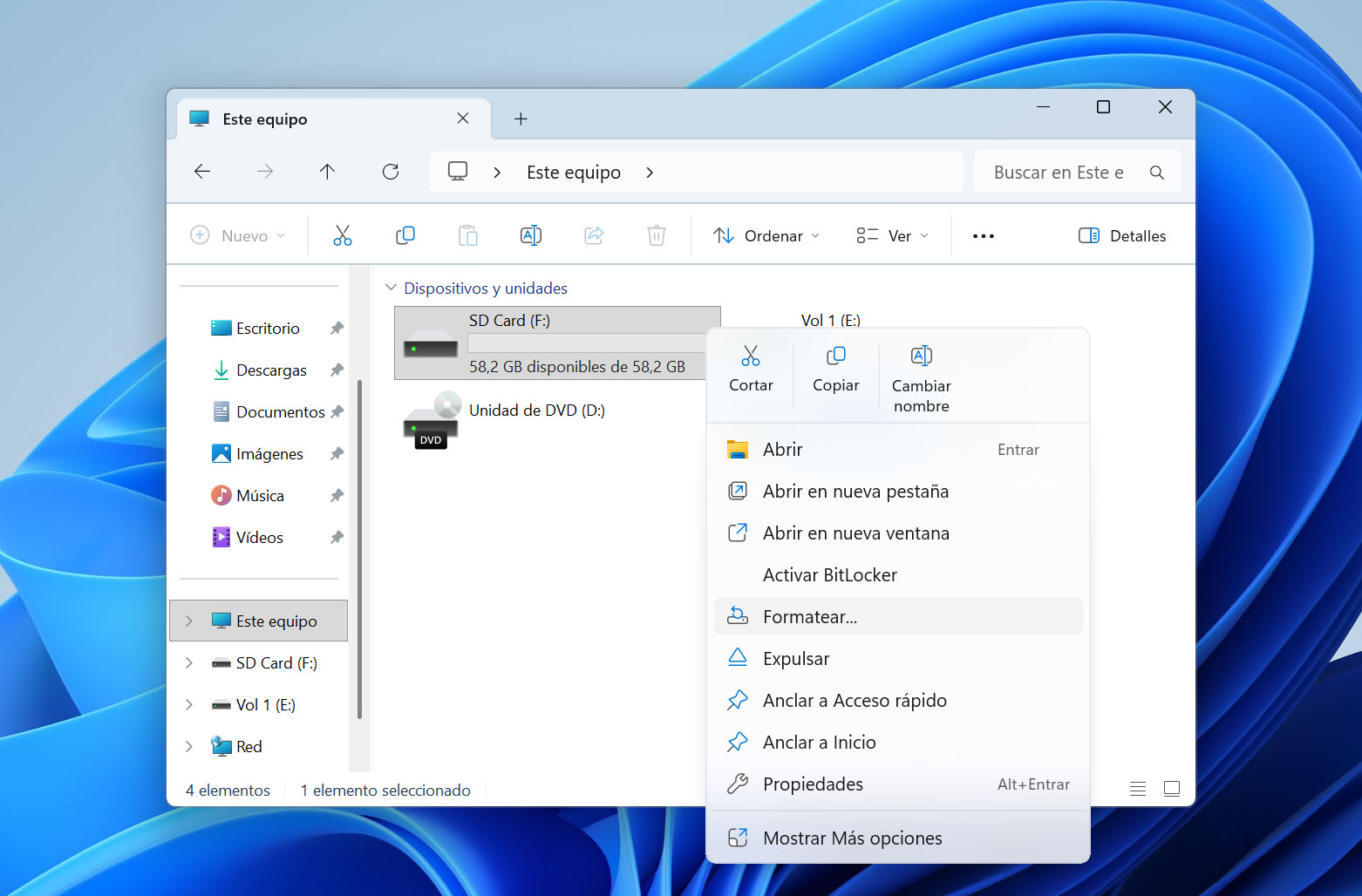
Task: Choose Propiedades from the context menu
Action: pyautogui.click(x=898, y=784)
